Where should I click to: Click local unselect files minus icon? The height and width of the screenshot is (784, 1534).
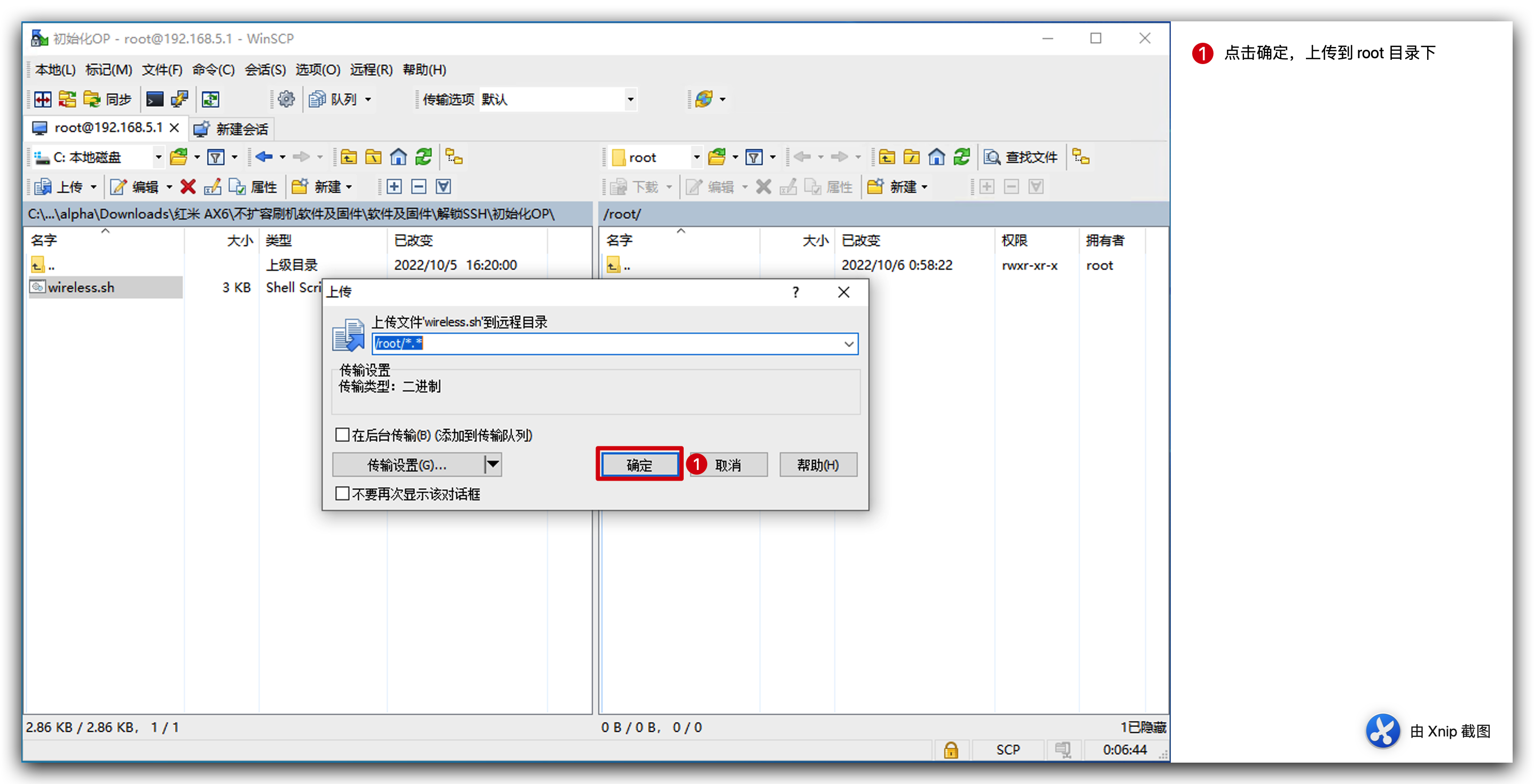(419, 187)
